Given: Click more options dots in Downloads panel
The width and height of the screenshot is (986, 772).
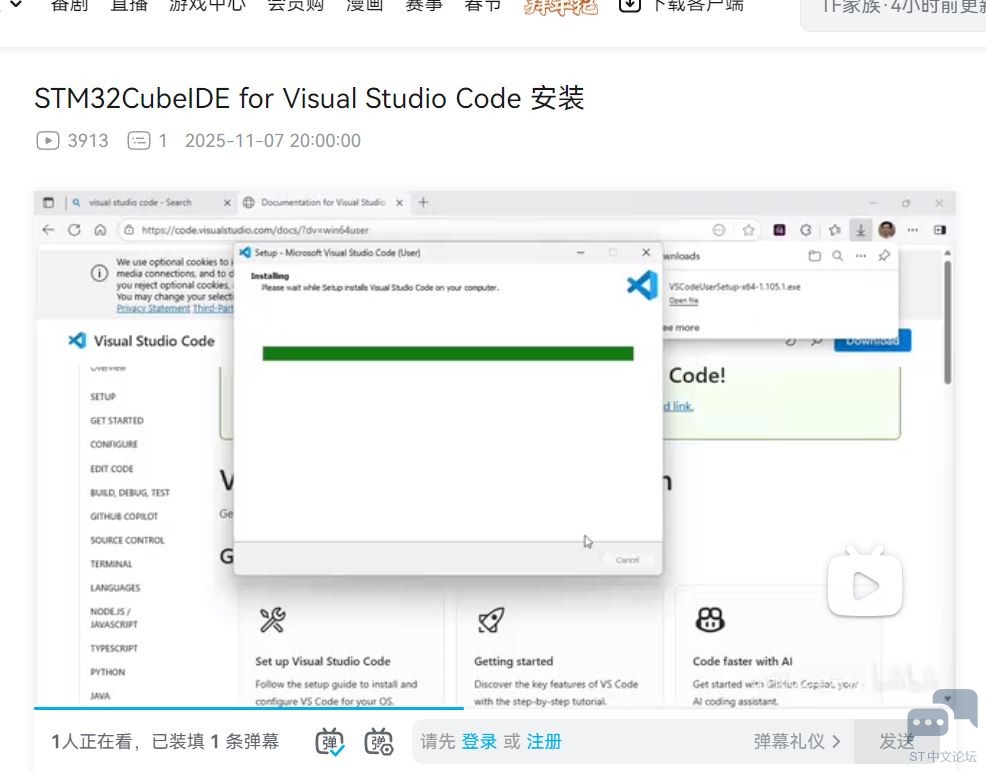Looking at the screenshot, I should [x=861, y=256].
